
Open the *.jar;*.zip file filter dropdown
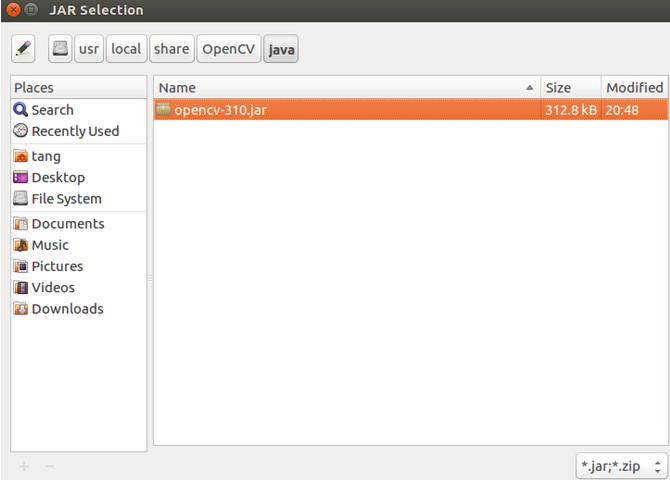click(x=621, y=466)
